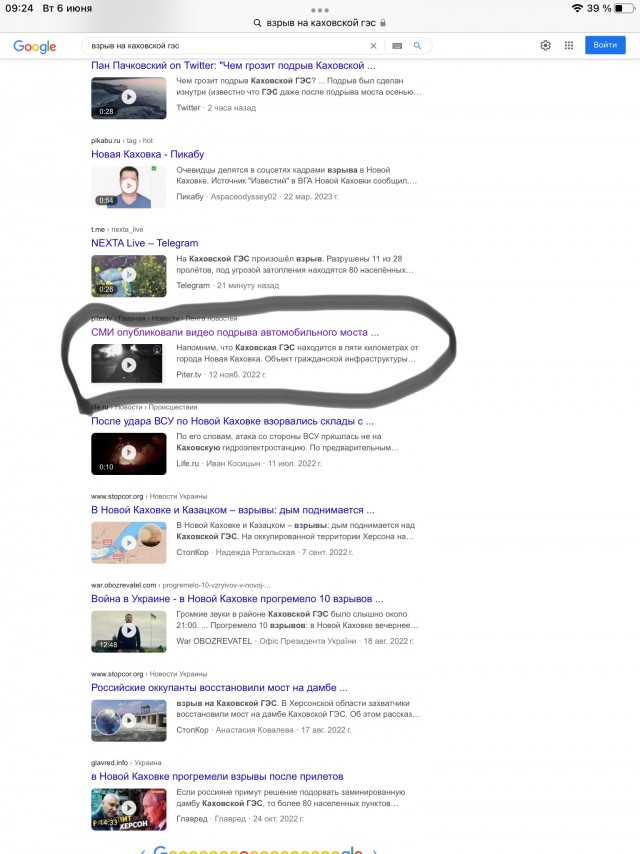Click 'Twitter · 2 часа назад' source line

[216, 108]
